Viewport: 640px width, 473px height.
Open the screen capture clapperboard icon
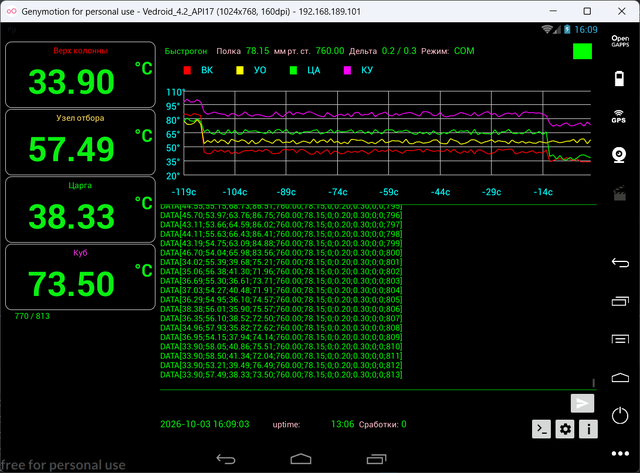point(620,193)
